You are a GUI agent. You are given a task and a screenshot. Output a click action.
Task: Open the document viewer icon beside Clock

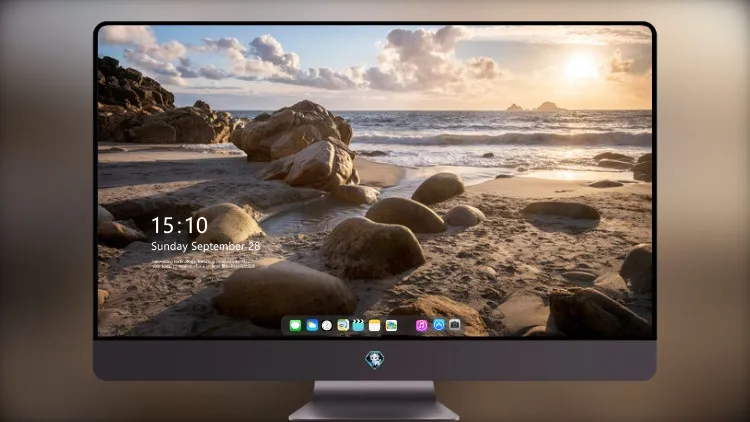[x=343, y=325]
